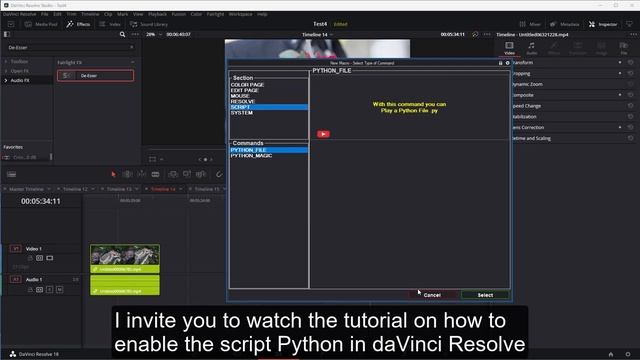Expand the Toolbox tree item

point(6,62)
